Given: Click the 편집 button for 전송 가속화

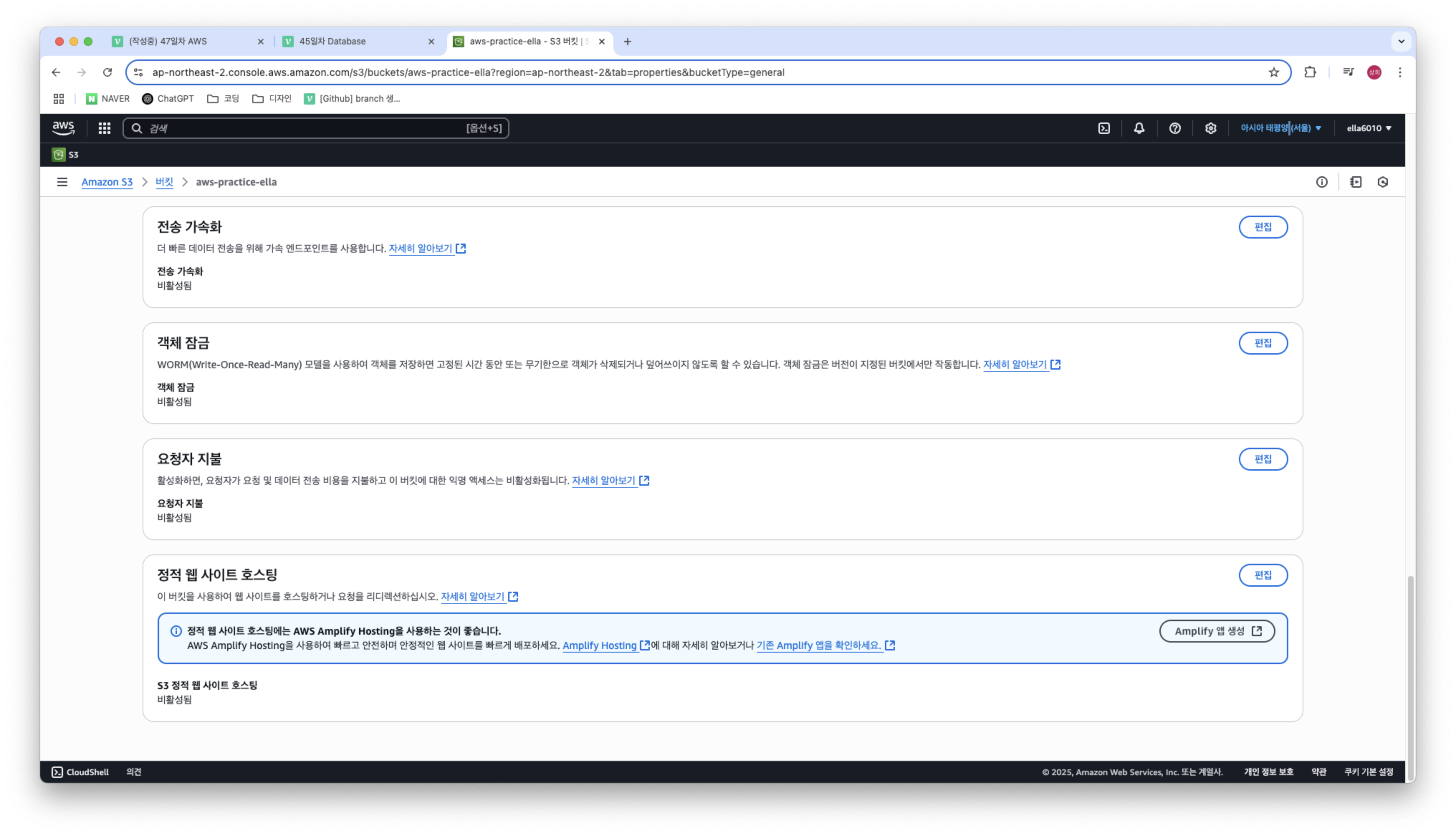Looking at the screenshot, I should [x=1263, y=227].
